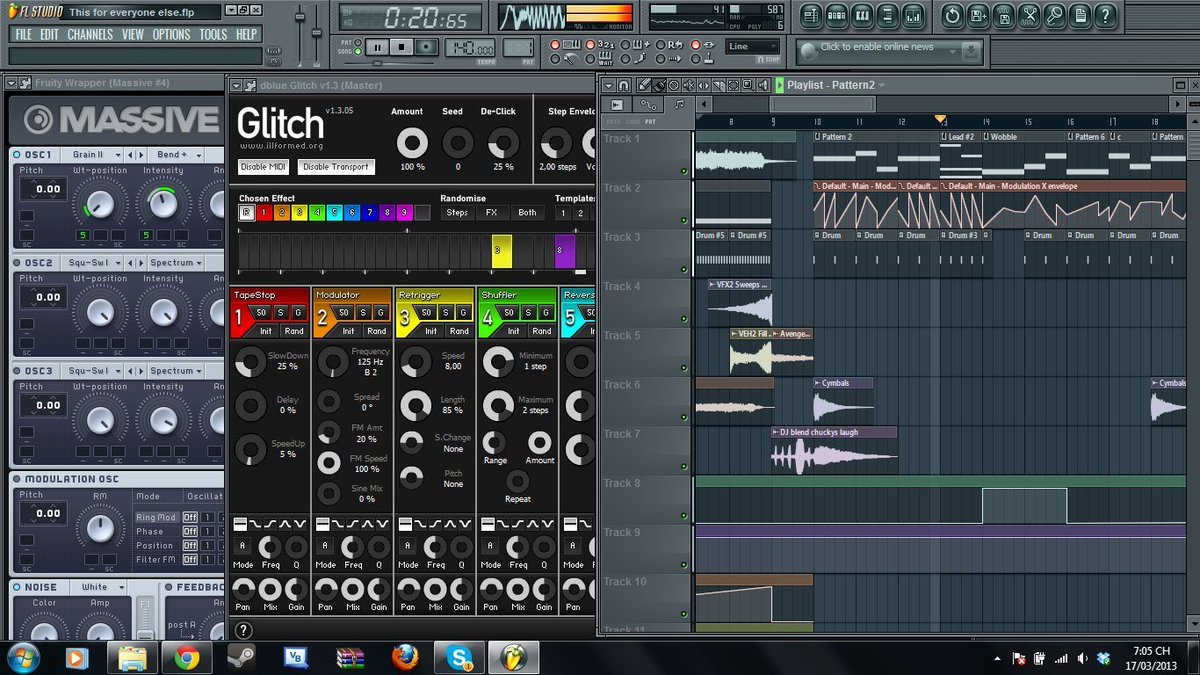Pause playback with the pause button
Screen dimensions: 1200x675
click(377, 47)
